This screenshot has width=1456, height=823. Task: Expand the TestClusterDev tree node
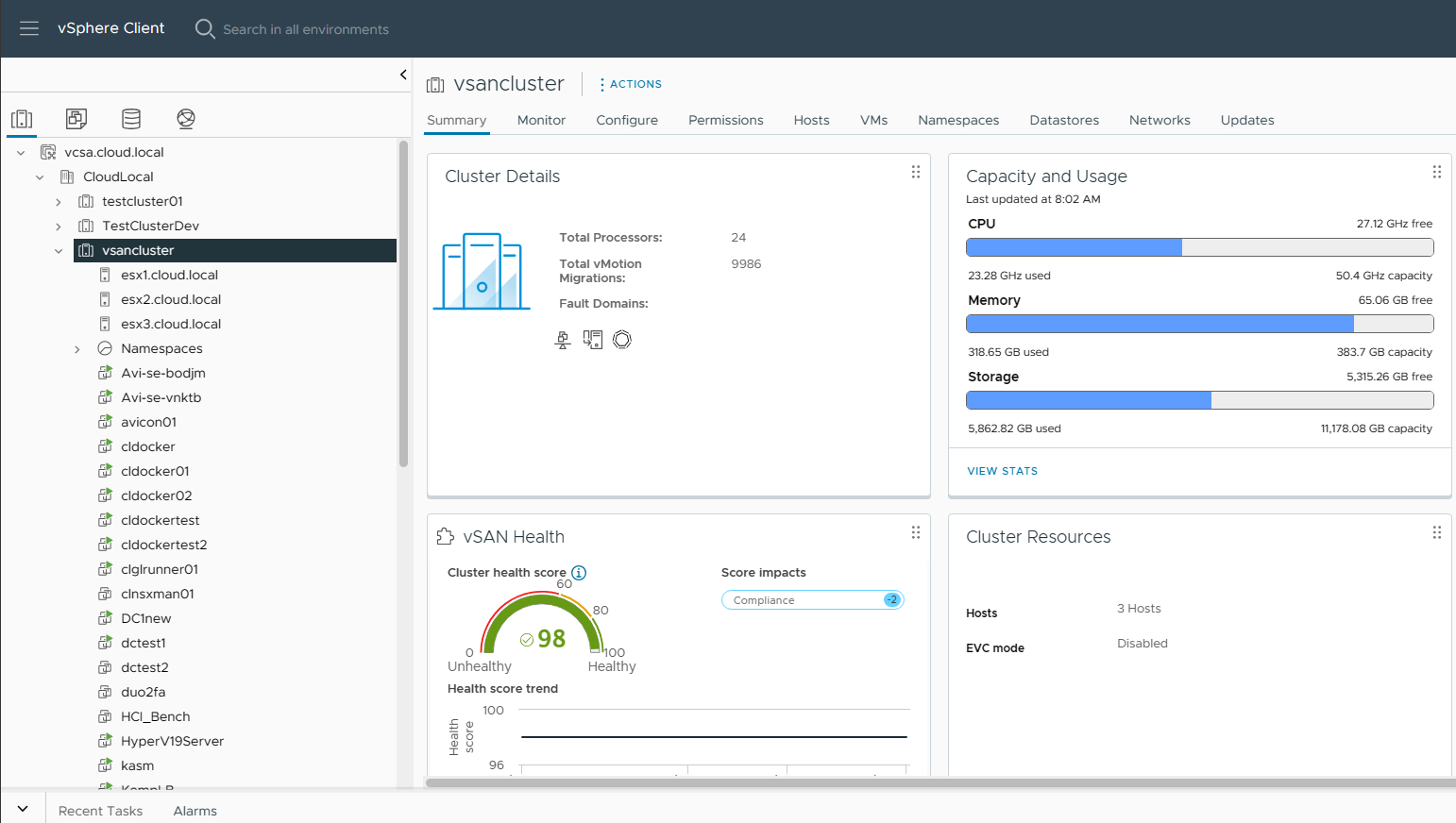click(59, 227)
